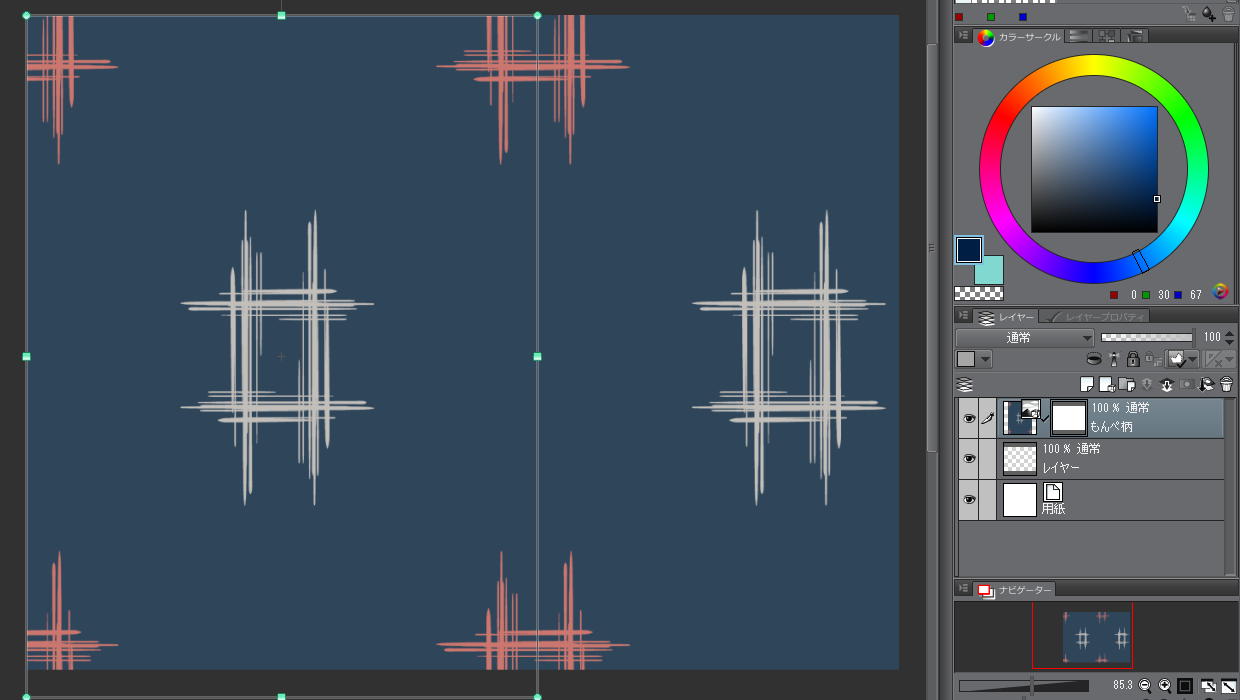Select the 用紙 paper layer row
The width and height of the screenshot is (1240, 700).
pyautogui.click(x=1091, y=500)
